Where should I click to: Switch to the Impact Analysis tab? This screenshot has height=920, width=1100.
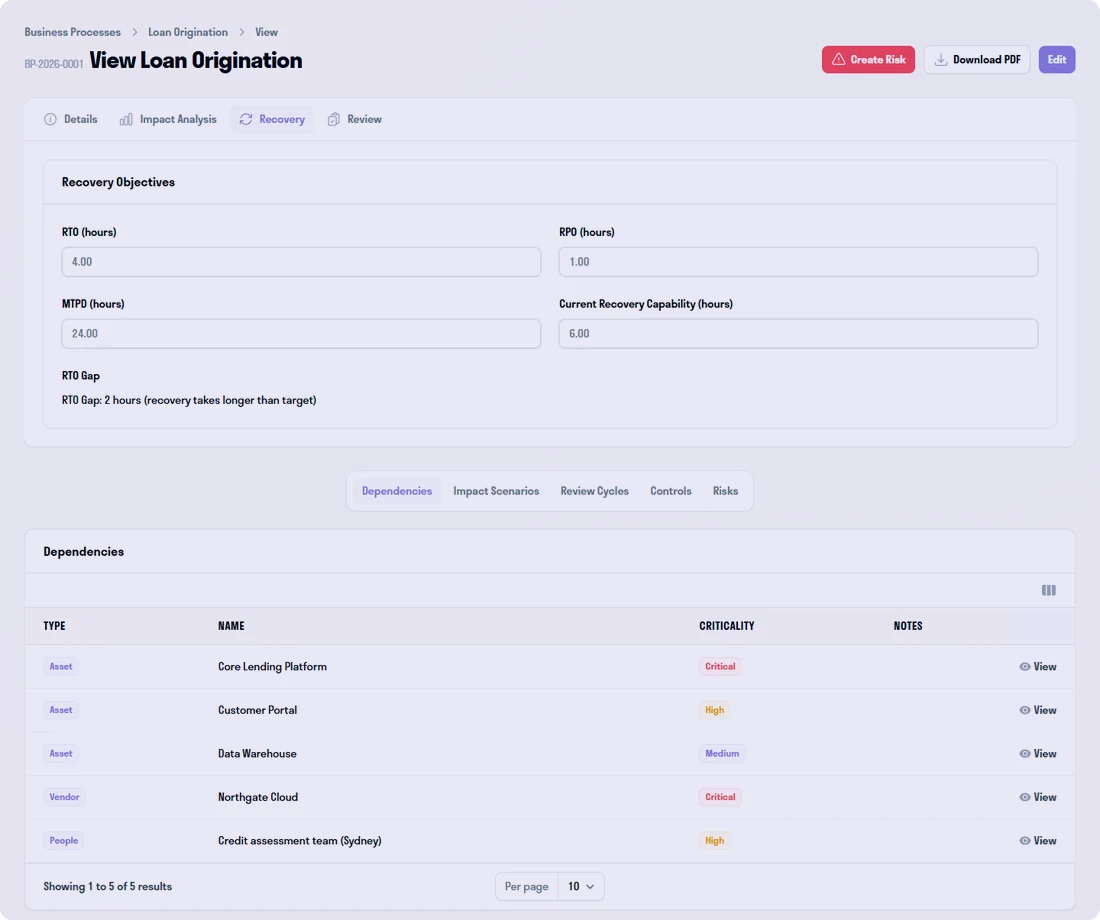pyautogui.click(x=168, y=119)
